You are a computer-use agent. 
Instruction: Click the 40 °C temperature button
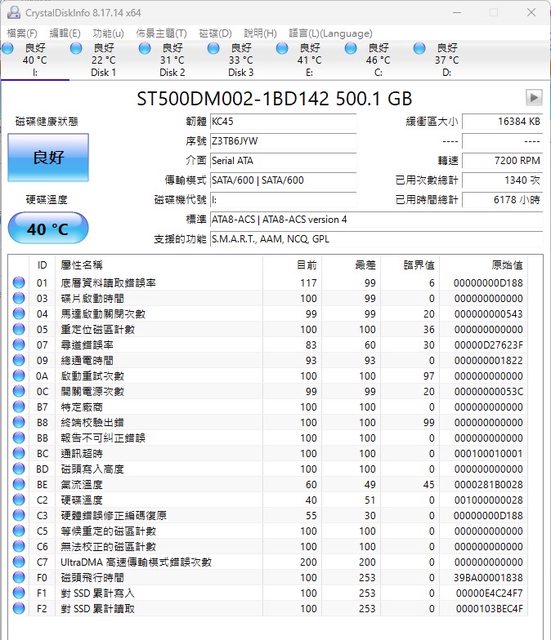coord(48,229)
